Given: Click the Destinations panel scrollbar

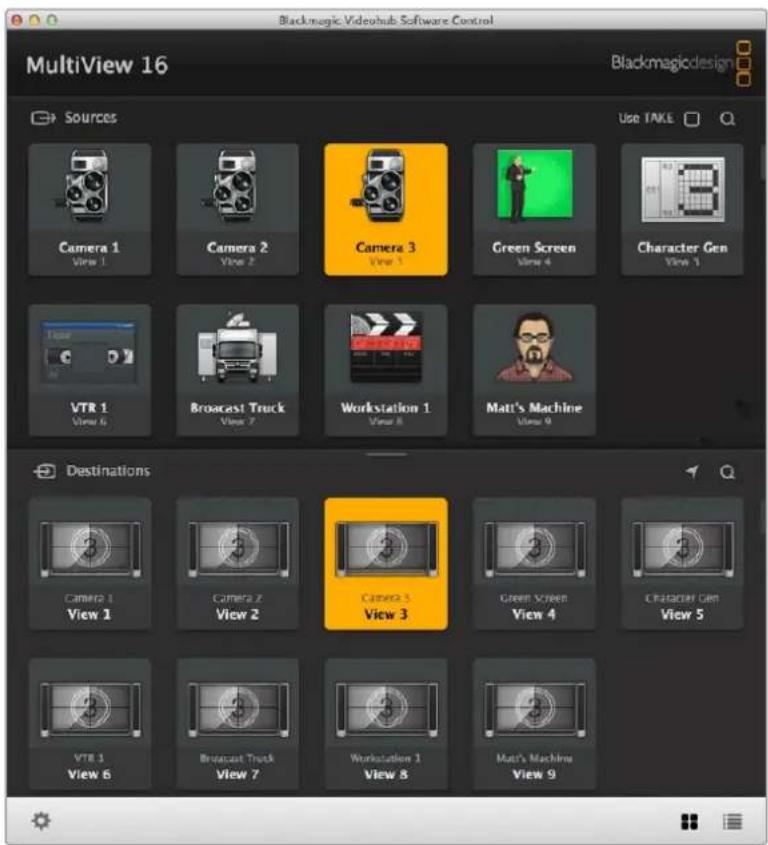Looking at the screenshot, I should coord(763,516).
